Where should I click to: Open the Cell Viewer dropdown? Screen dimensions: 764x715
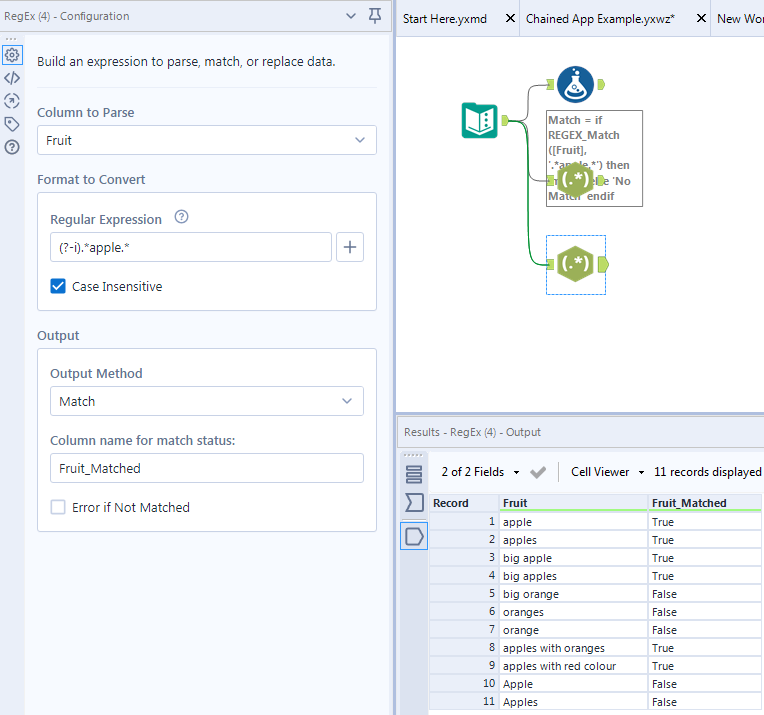pyautogui.click(x=608, y=472)
